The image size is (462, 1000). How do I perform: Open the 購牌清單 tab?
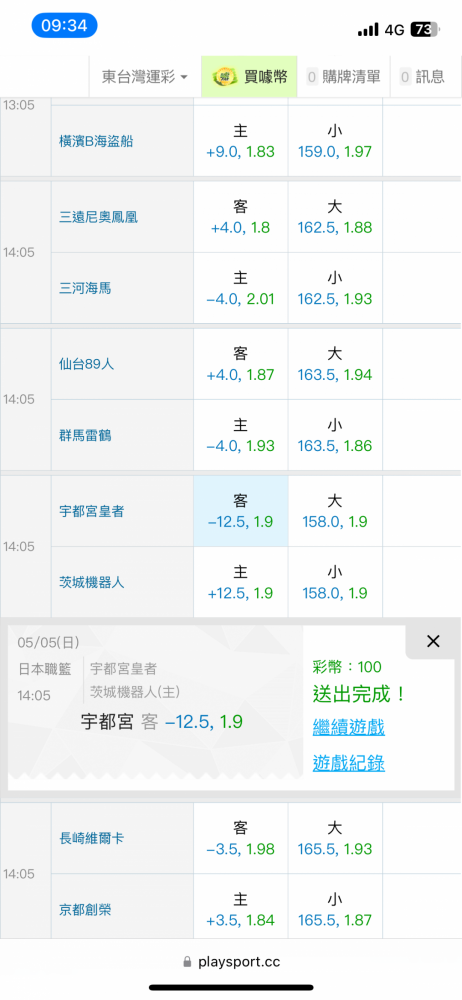[343, 77]
